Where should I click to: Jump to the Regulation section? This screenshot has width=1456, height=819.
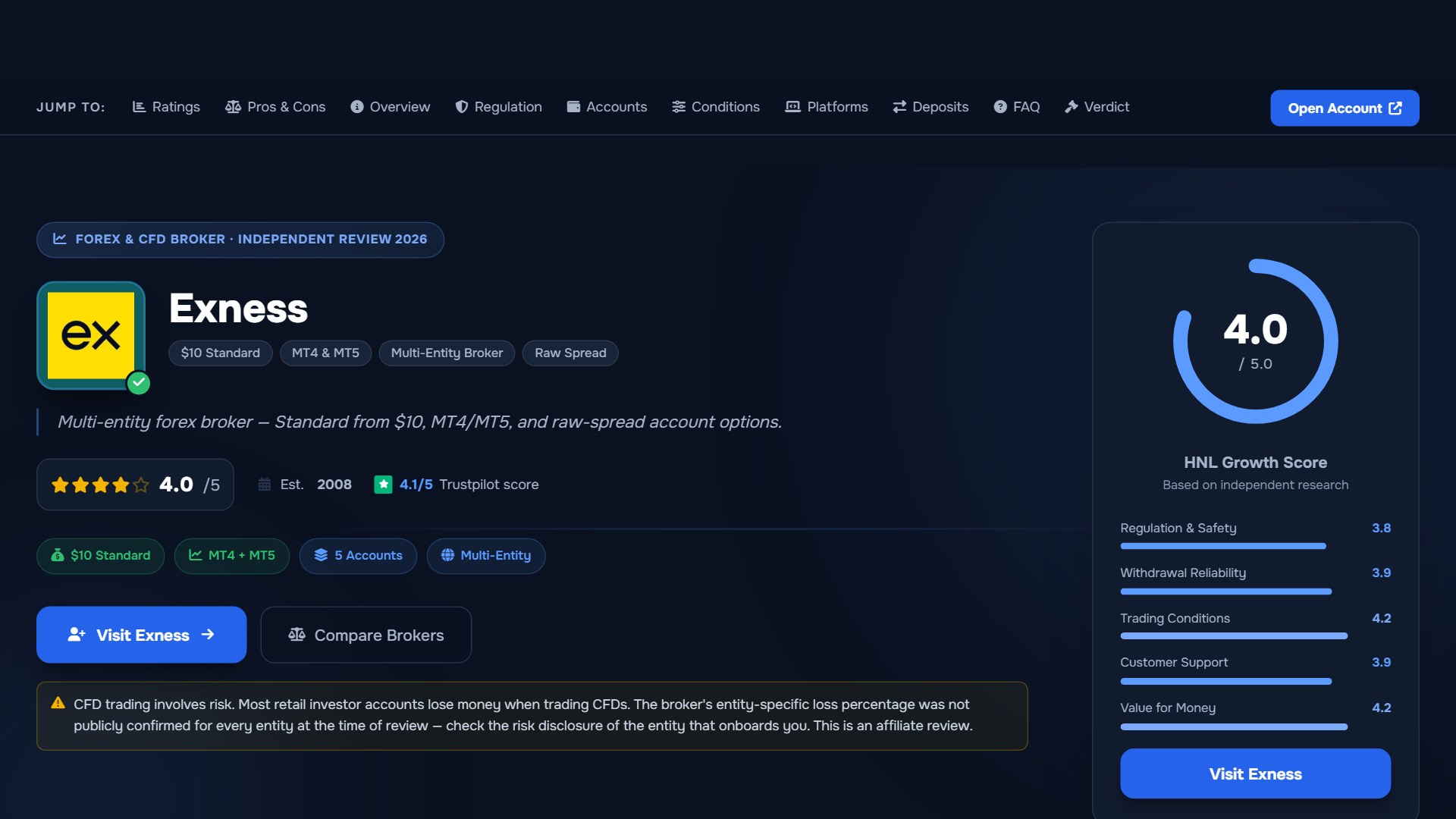[x=498, y=107]
